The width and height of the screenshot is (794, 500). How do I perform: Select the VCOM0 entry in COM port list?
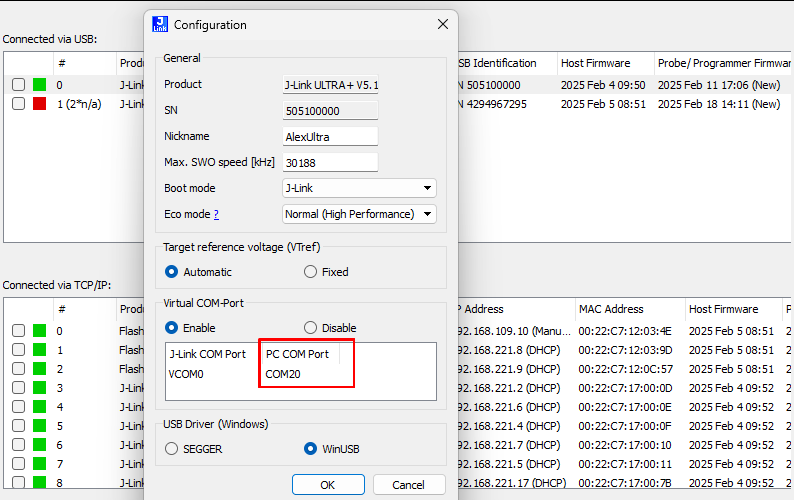[x=186, y=374]
